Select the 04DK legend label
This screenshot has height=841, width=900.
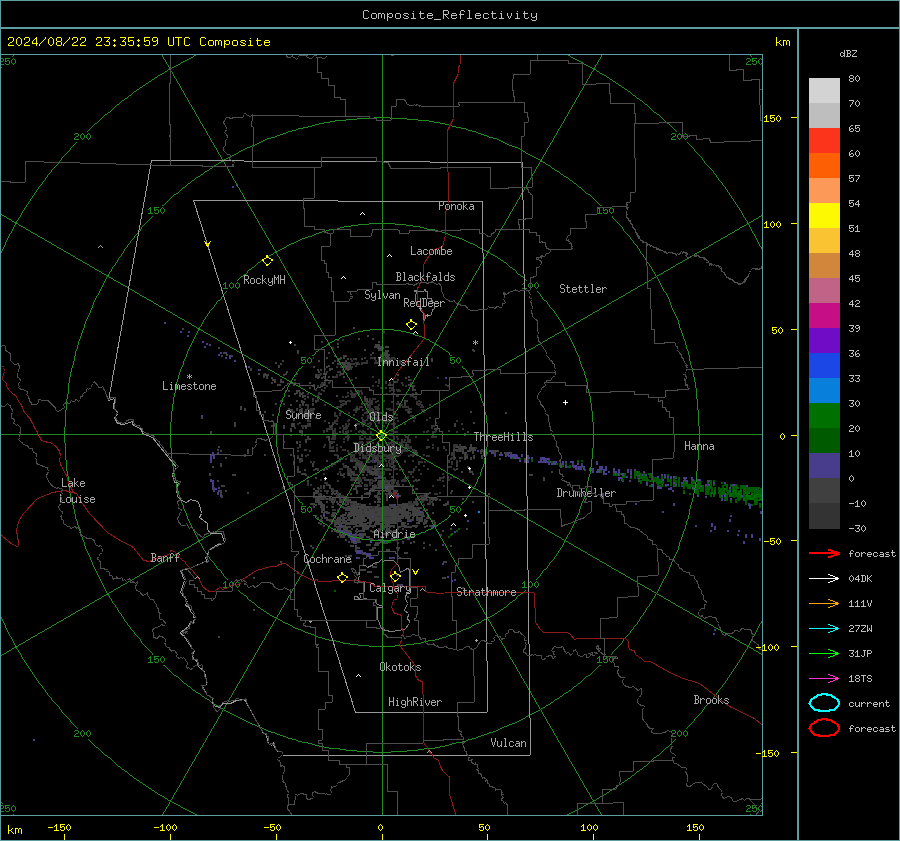pyautogui.click(x=860, y=579)
